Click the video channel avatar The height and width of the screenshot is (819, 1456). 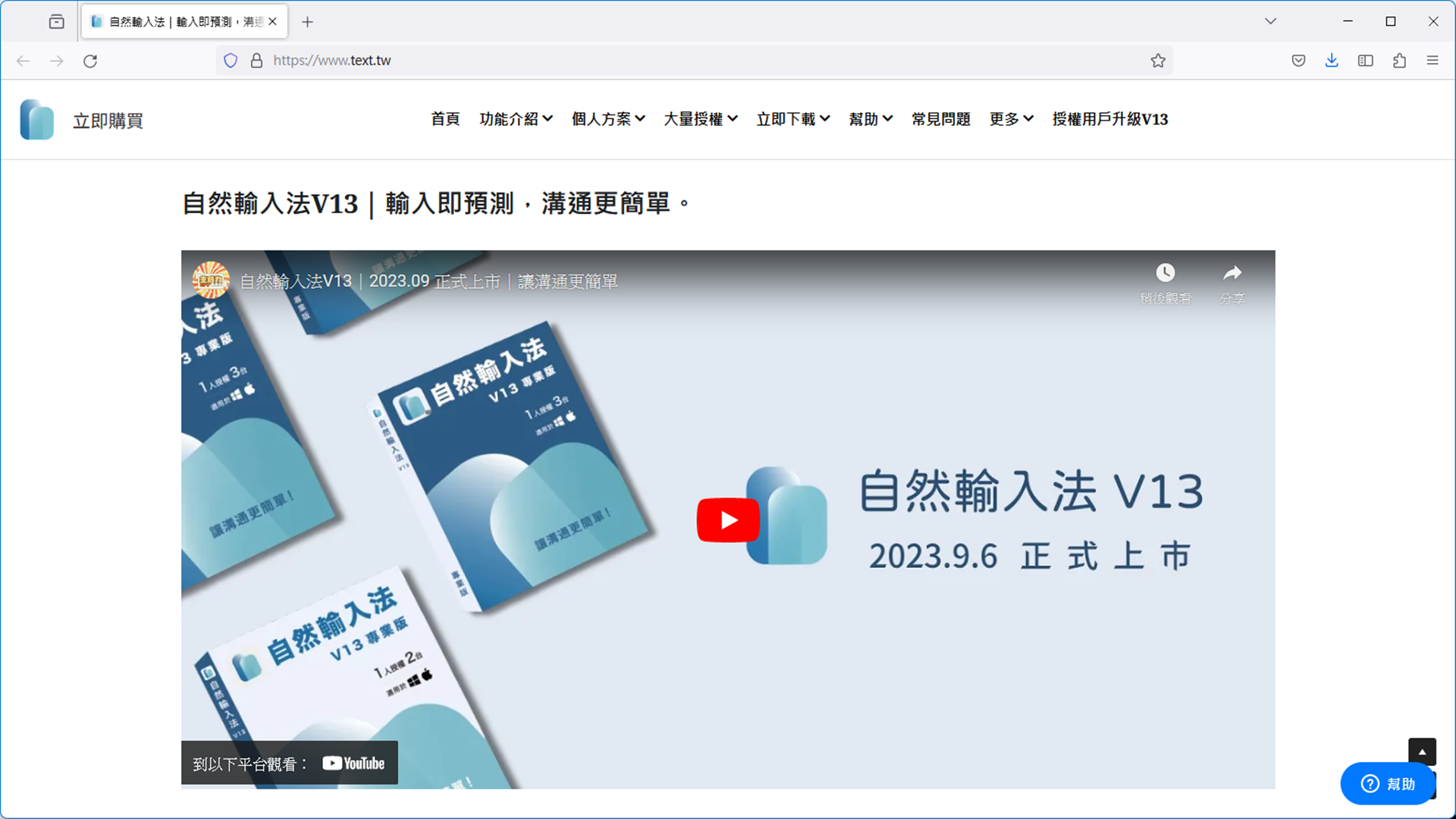click(x=211, y=281)
